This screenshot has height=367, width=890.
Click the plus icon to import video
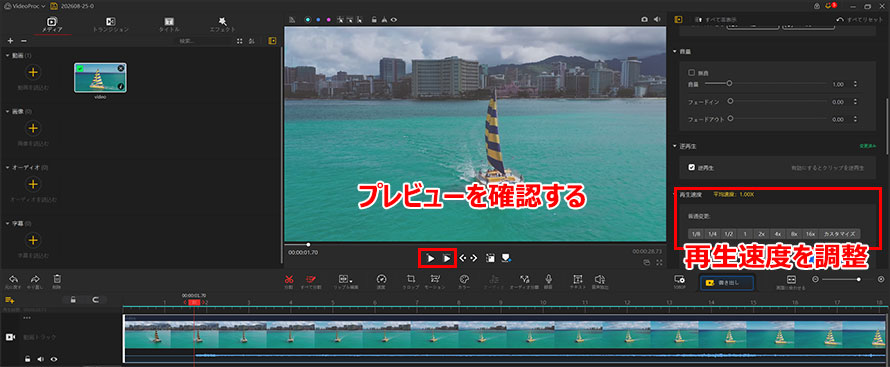pyautogui.click(x=33, y=72)
